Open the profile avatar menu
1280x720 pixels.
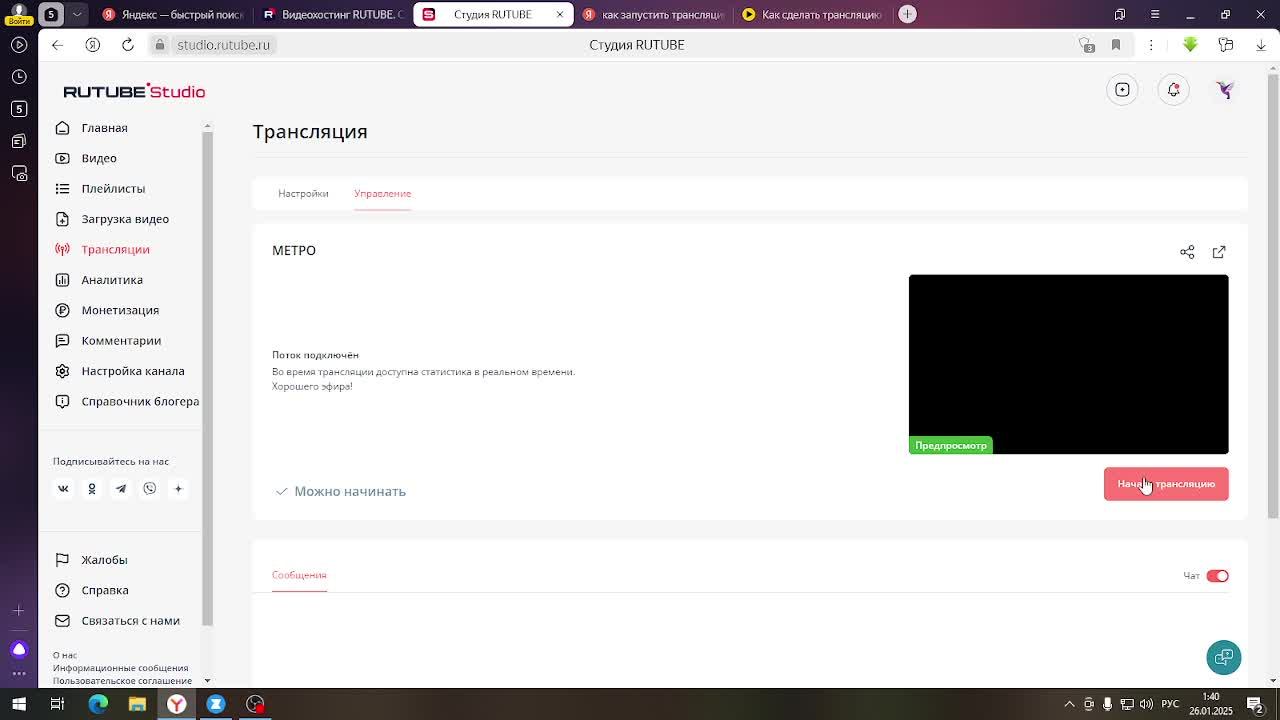point(1225,90)
